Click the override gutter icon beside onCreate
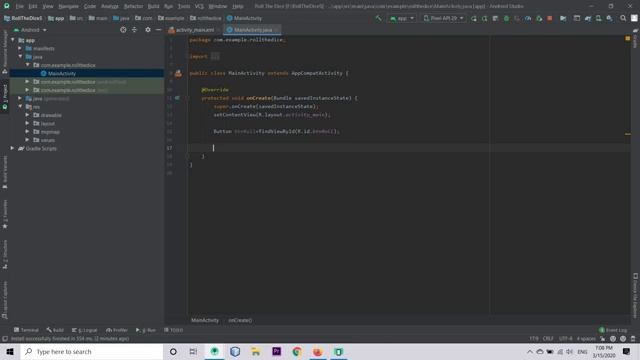This screenshot has height=360, width=640. tap(177, 98)
